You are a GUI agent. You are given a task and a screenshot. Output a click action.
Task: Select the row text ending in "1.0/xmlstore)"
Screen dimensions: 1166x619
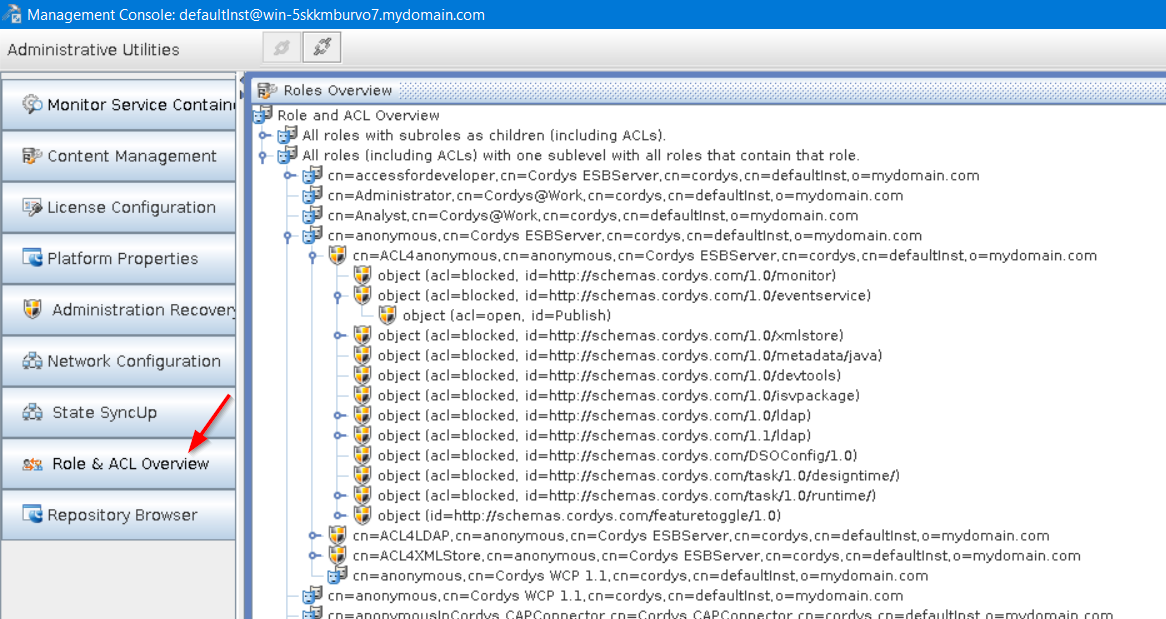[611, 336]
